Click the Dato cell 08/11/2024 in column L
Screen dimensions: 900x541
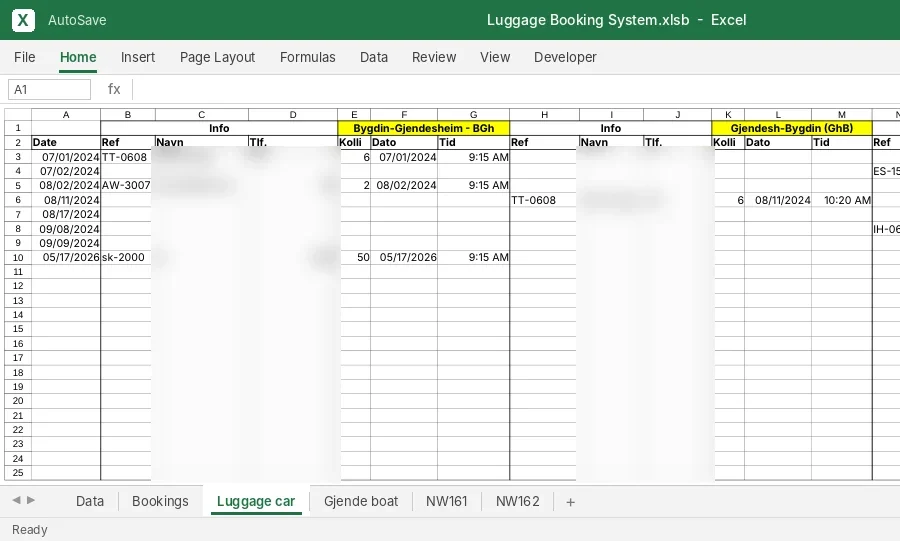pos(778,200)
